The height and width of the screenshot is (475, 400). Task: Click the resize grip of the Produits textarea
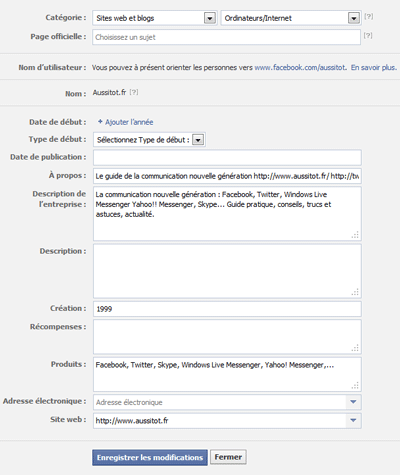pyautogui.click(x=355, y=385)
